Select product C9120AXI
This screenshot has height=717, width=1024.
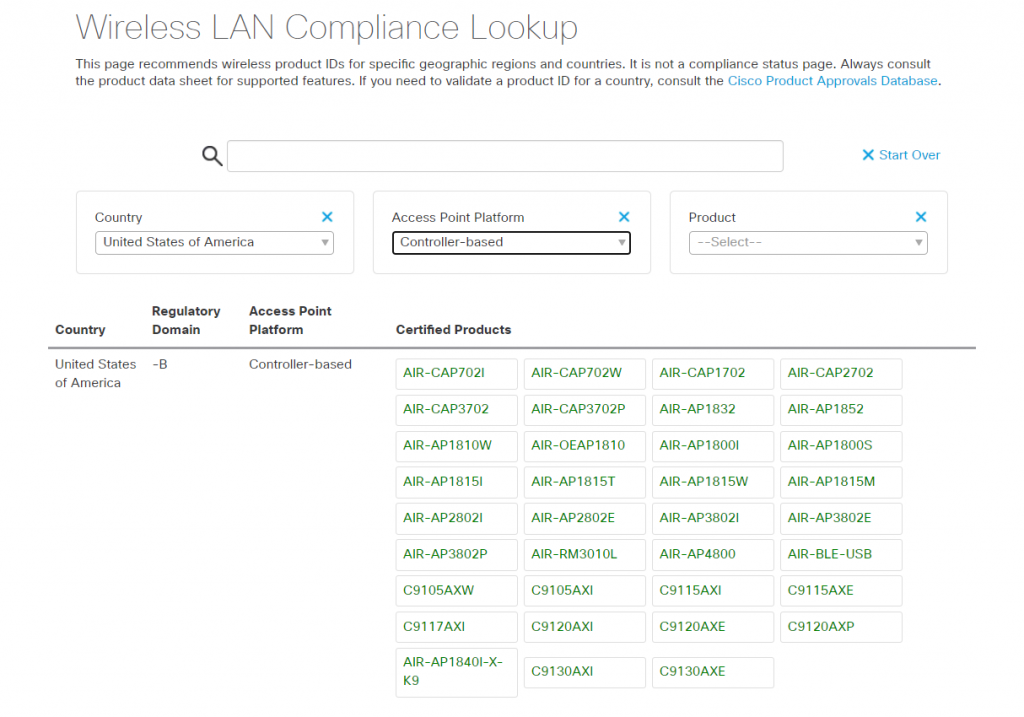click(584, 628)
